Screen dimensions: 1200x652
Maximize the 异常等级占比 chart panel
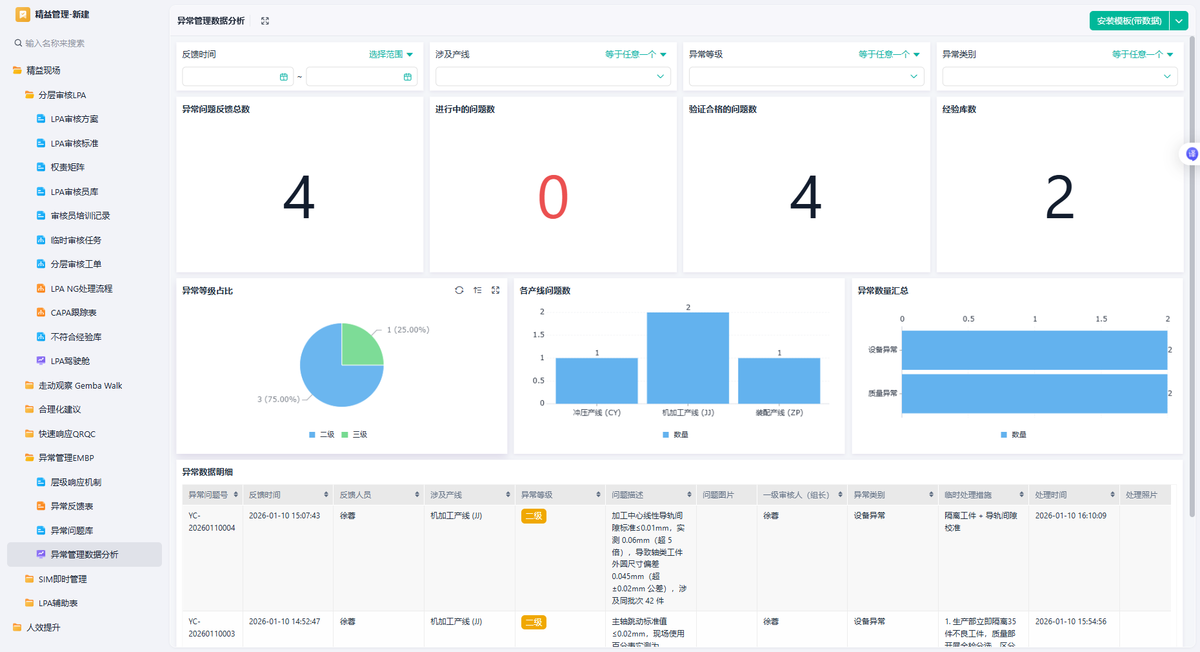pyautogui.click(x=495, y=290)
